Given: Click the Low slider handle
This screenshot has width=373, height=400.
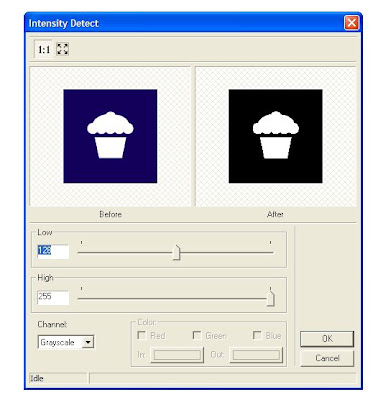Looking at the screenshot, I should [x=176, y=252].
